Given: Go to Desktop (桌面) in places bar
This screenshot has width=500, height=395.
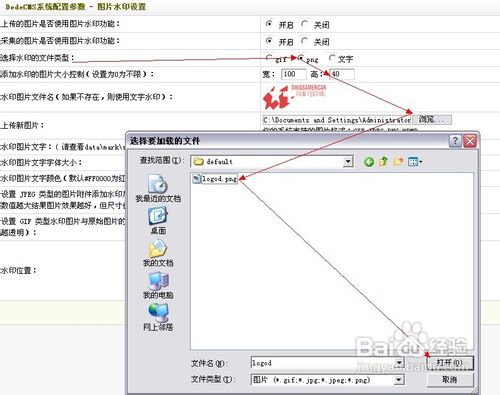Looking at the screenshot, I should pos(158,221).
